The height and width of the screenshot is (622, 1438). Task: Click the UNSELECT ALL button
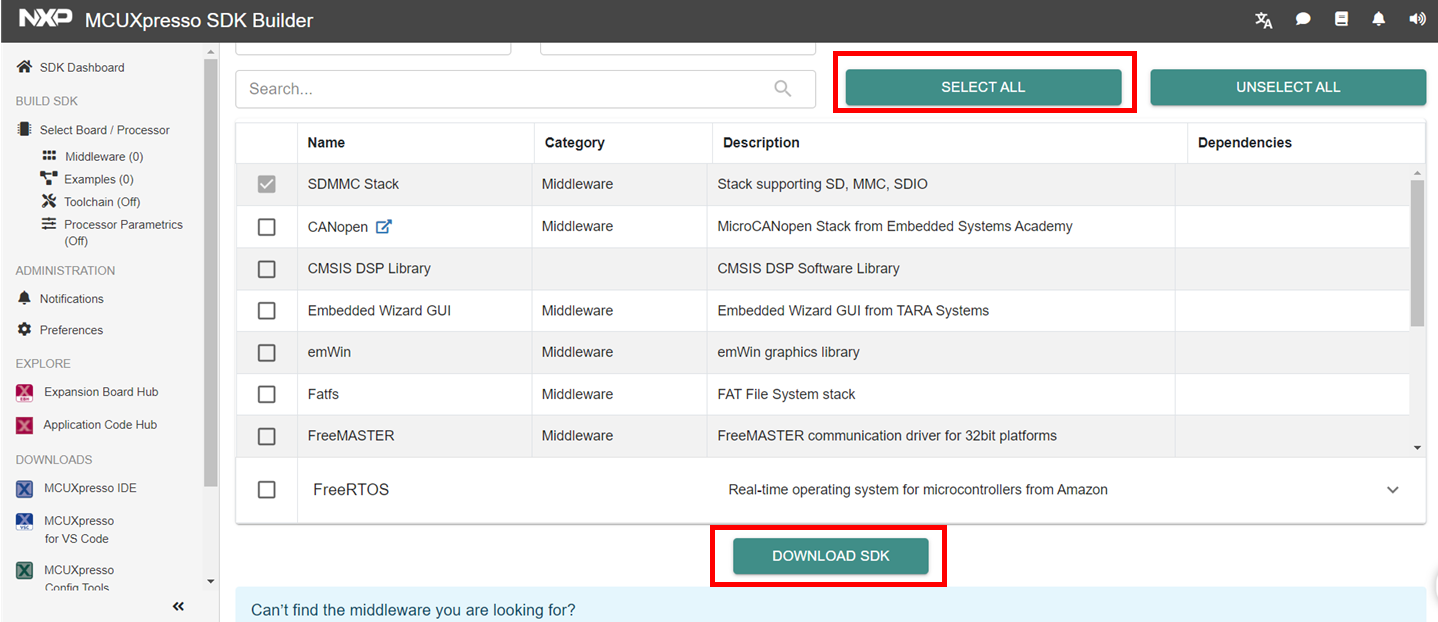pyautogui.click(x=1288, y=87)
